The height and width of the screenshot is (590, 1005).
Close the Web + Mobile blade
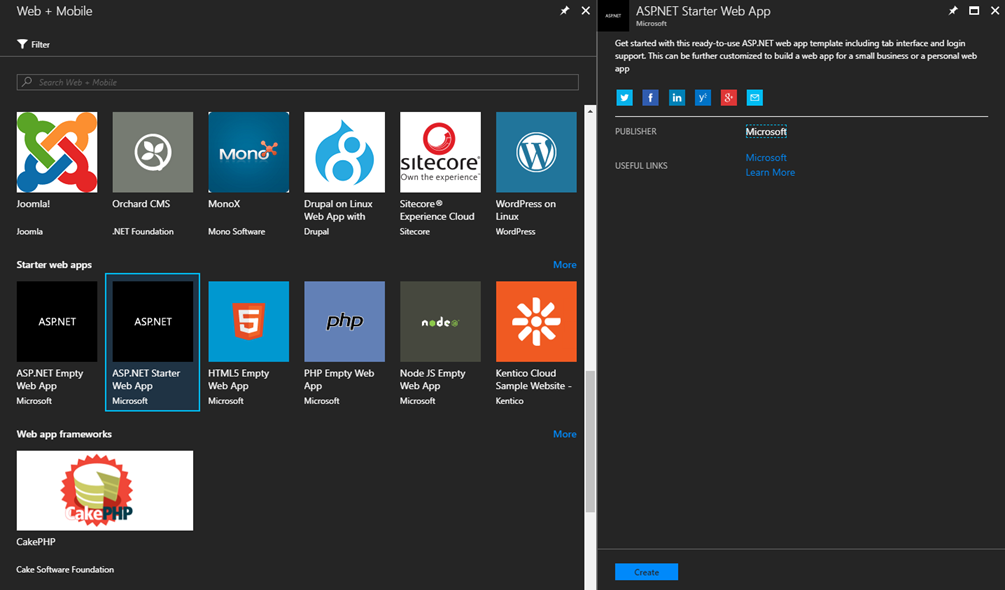point(585,11)
